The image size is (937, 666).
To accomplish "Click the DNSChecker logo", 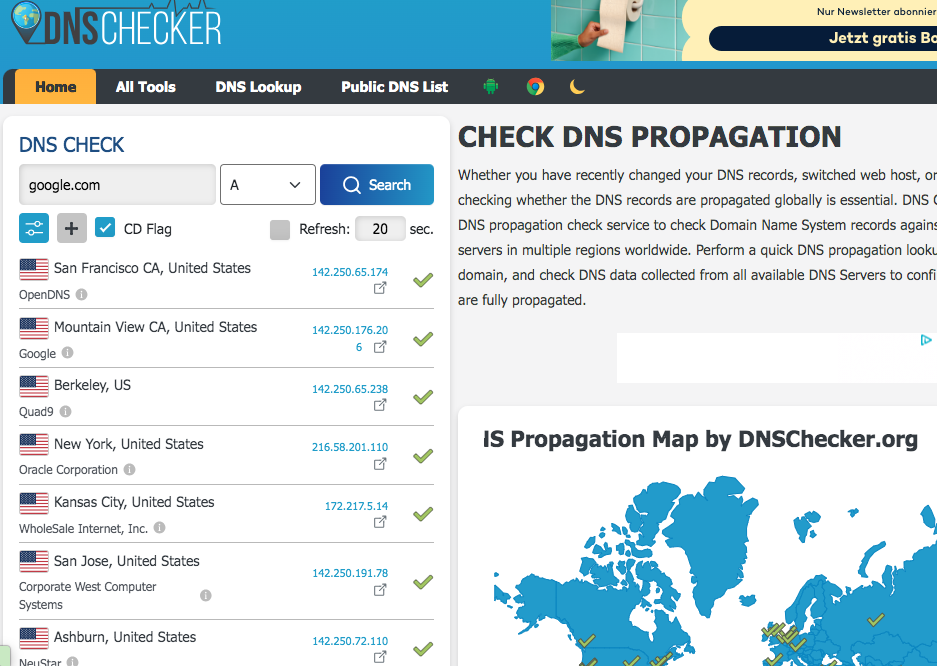I will [117, 24].
